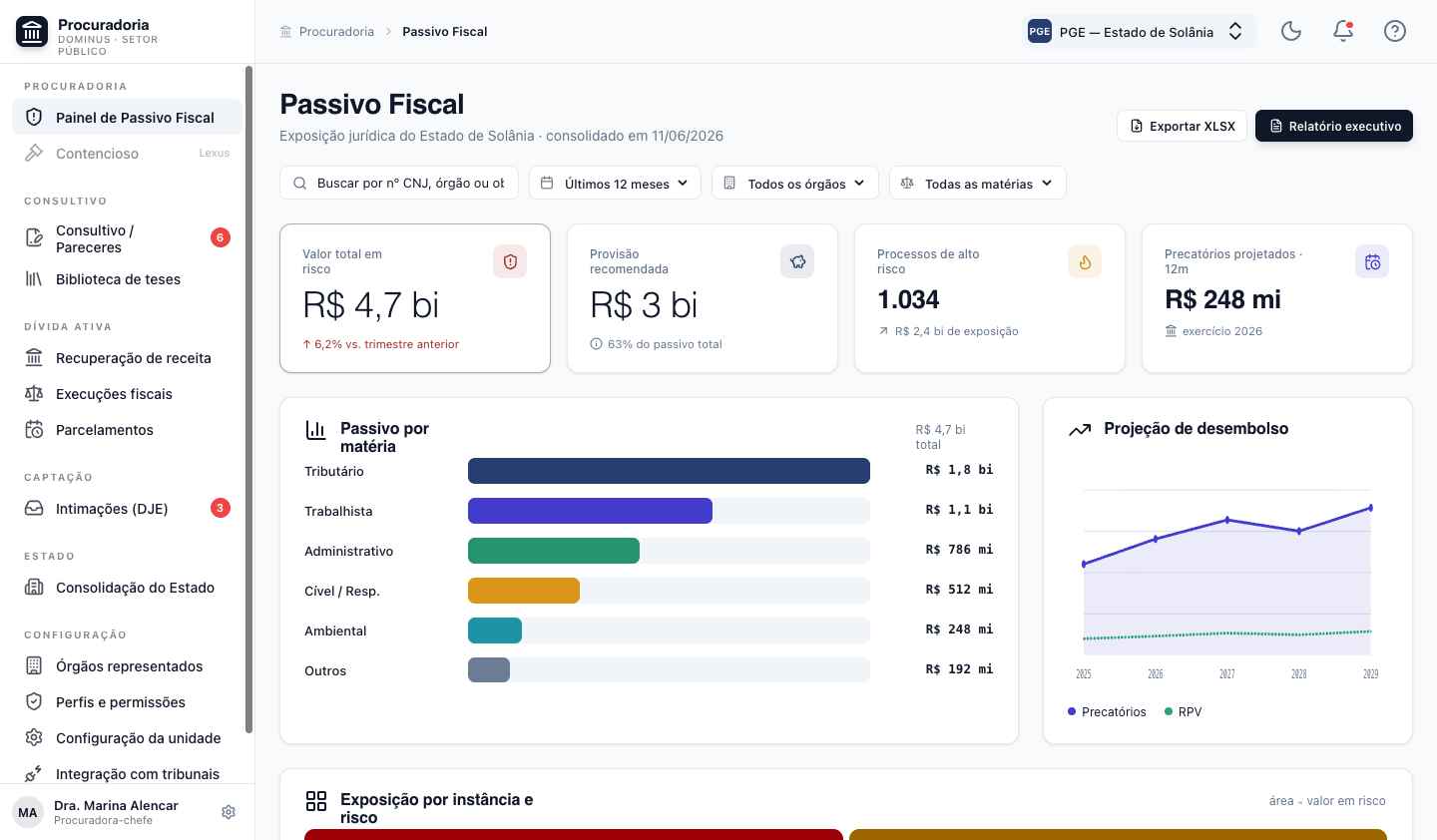Open notifications bell icon
This screenshot has height=840, width=1437.
pyautogui.click(x=1343, y=31)
